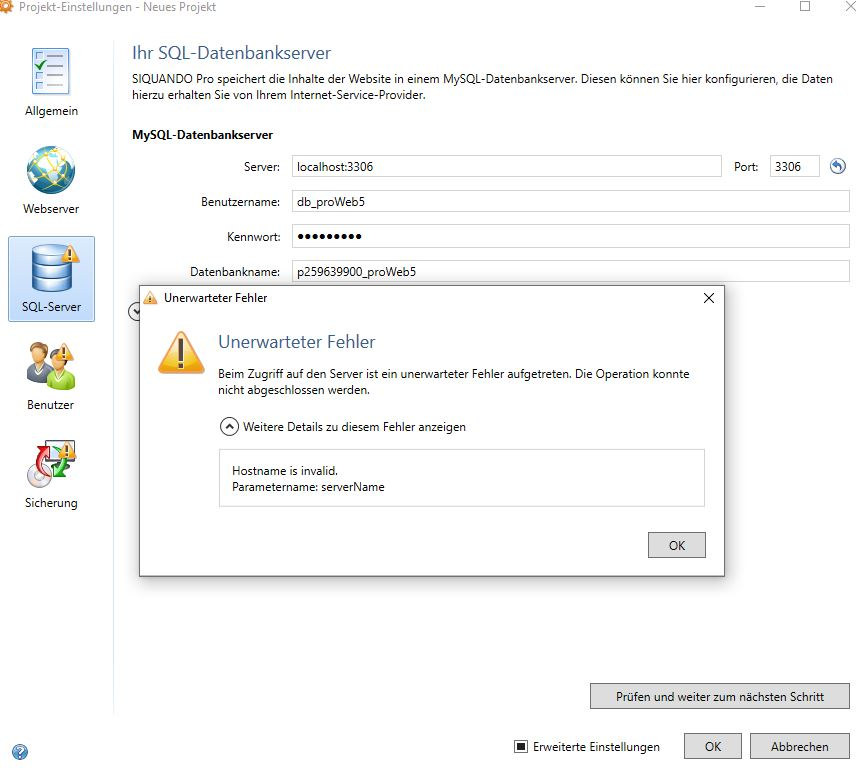865x776 pixels.
Task: Click the Ihr SQL-Datenbankserver heading
Action: pos(231,53)
